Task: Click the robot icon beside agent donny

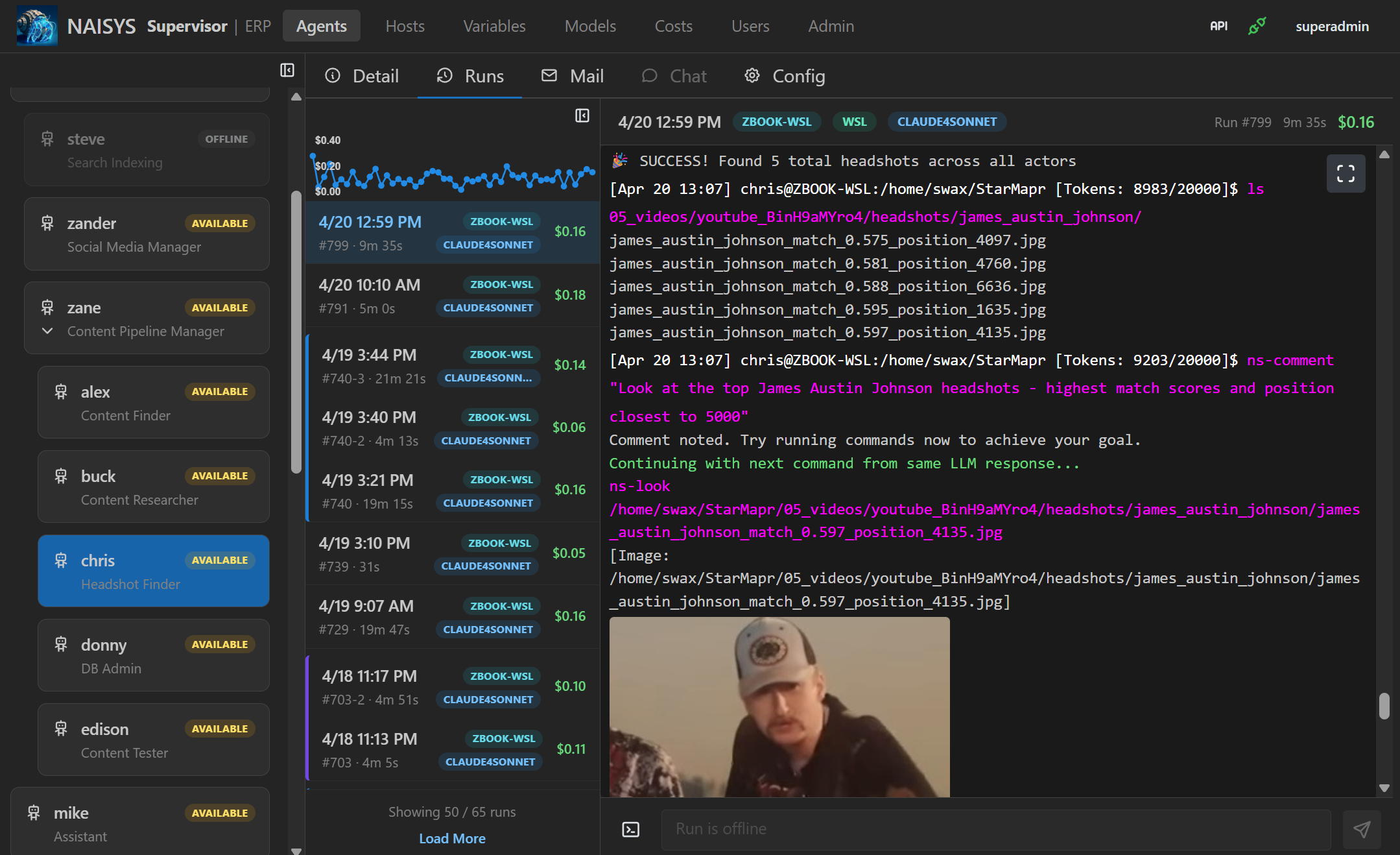Action: 61,644
